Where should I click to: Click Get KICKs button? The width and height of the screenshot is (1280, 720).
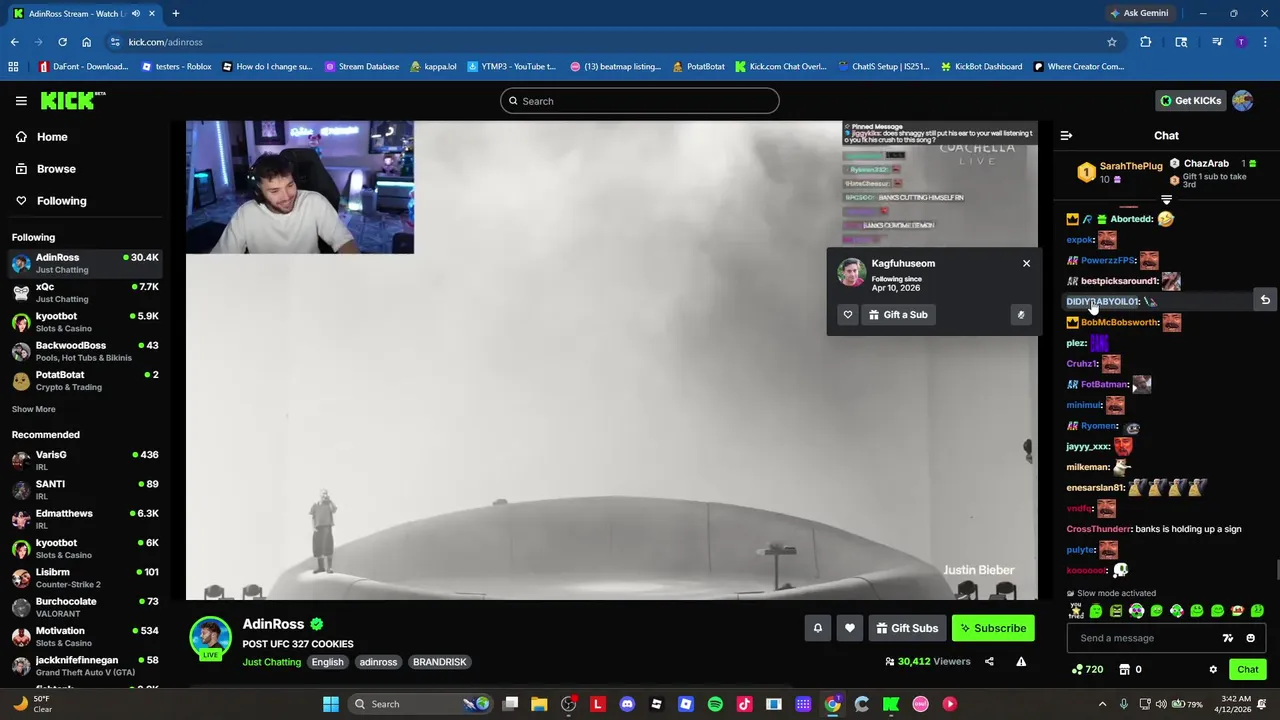(x=1190, y=101)
